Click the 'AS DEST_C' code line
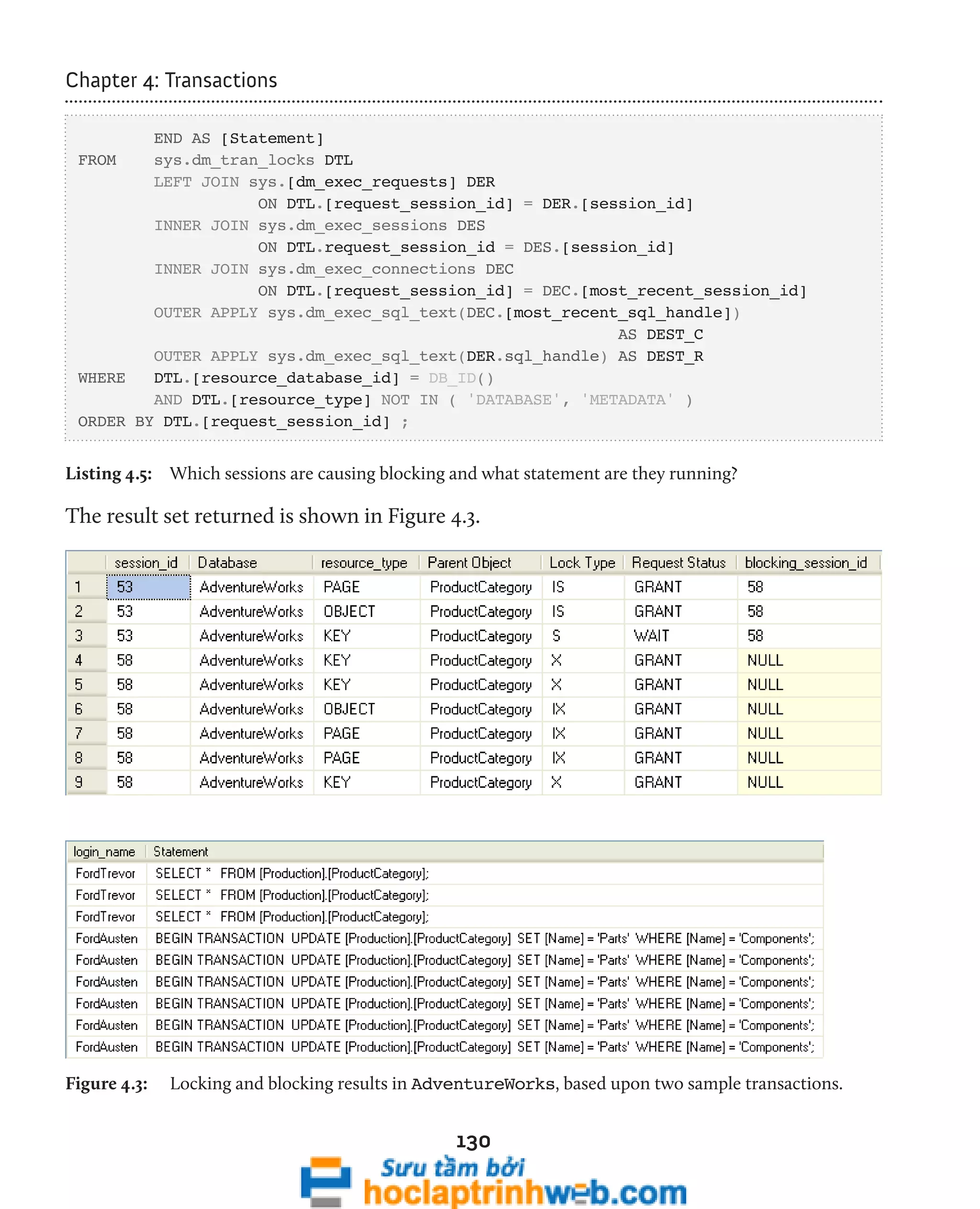The image size is (980, 1209). [660, 335]
